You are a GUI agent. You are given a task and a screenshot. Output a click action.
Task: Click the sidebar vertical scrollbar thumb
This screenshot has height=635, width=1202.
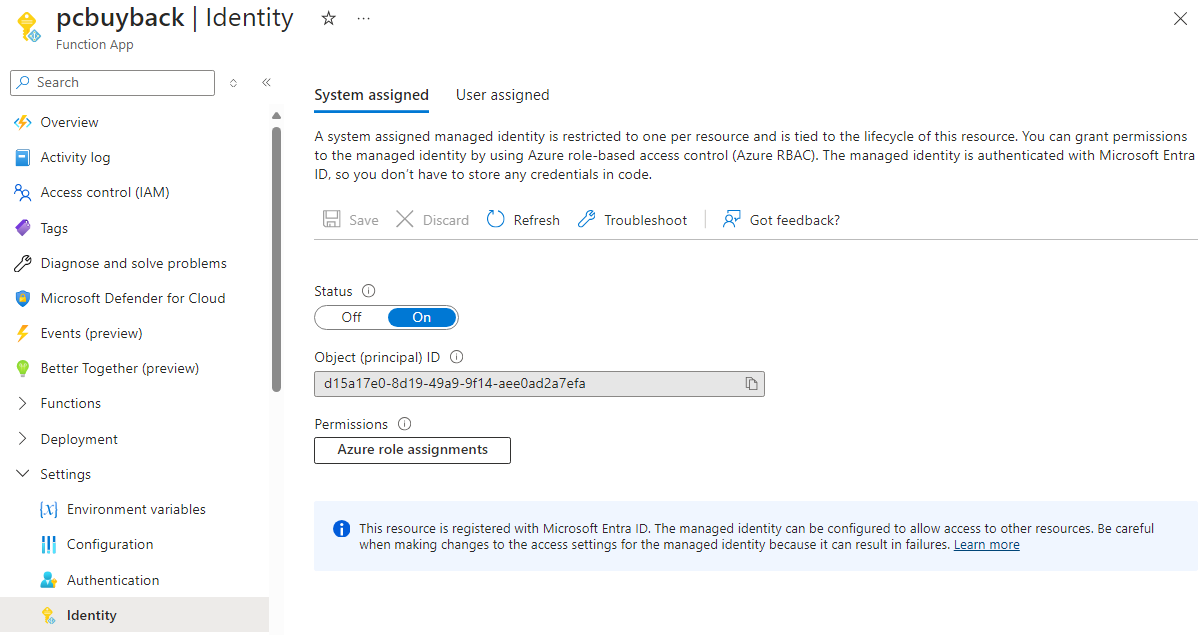277,259
